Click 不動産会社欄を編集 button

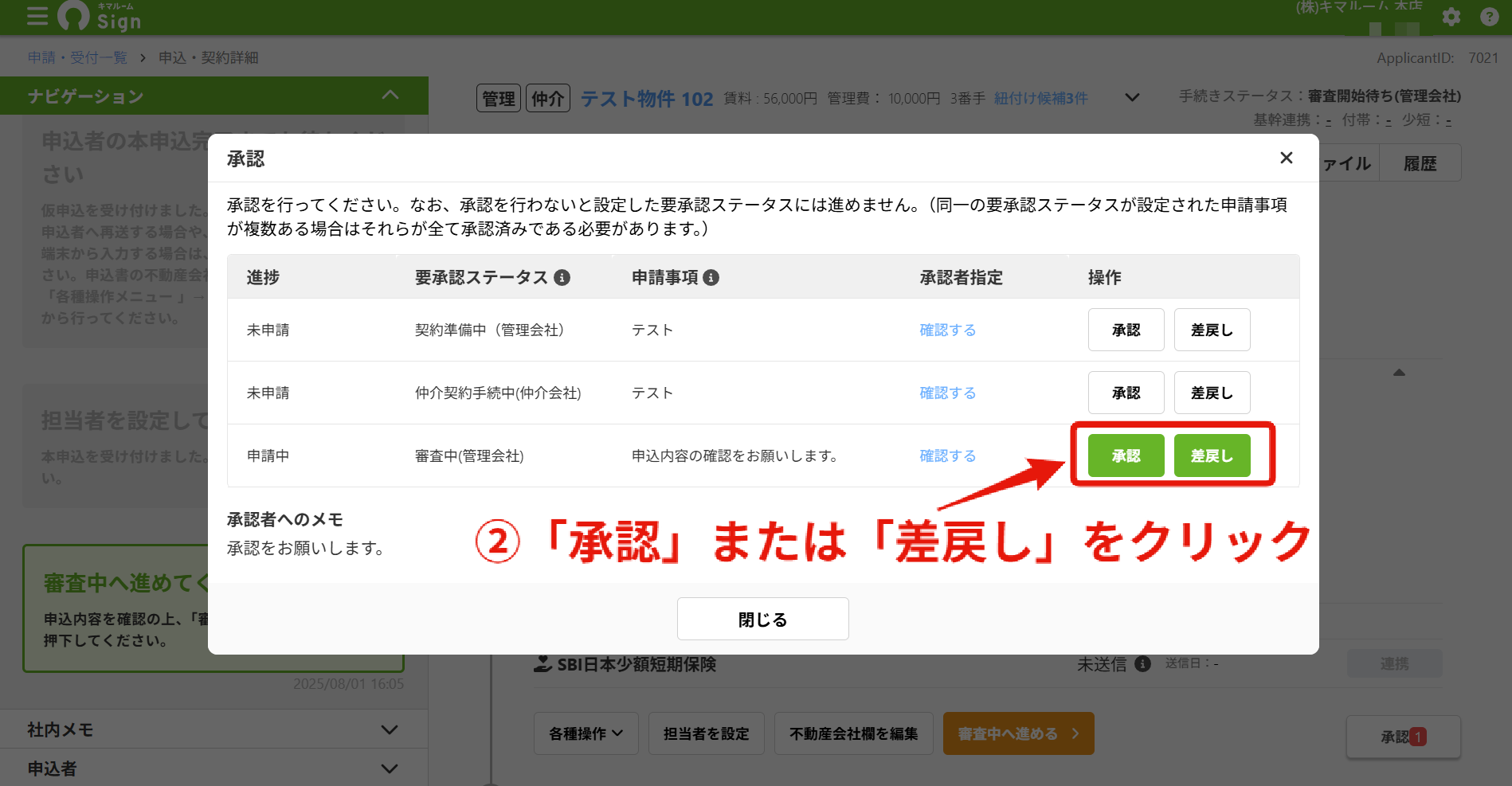point(853,733)
